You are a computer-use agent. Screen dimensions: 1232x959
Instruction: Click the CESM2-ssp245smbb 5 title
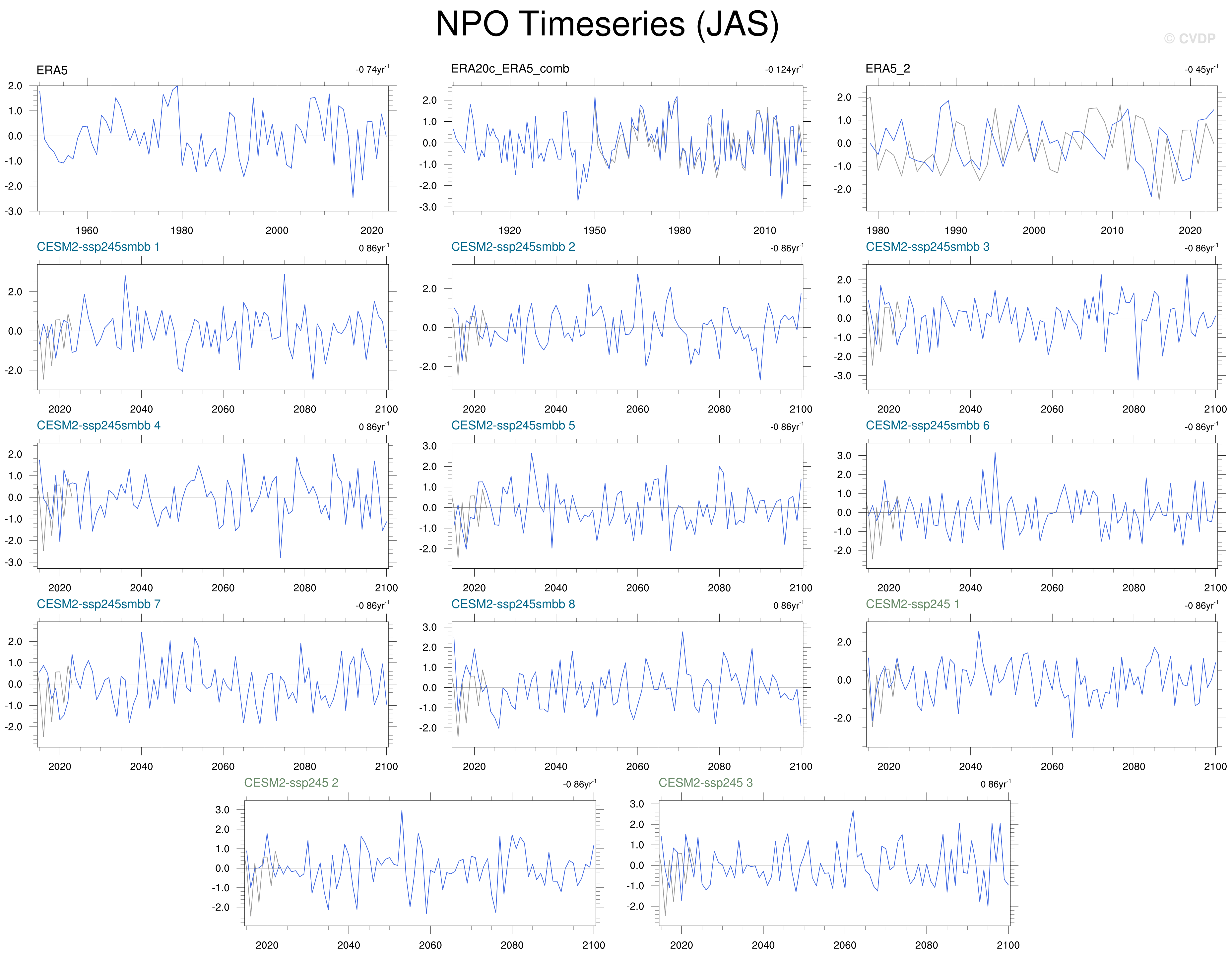click(513, 426)
